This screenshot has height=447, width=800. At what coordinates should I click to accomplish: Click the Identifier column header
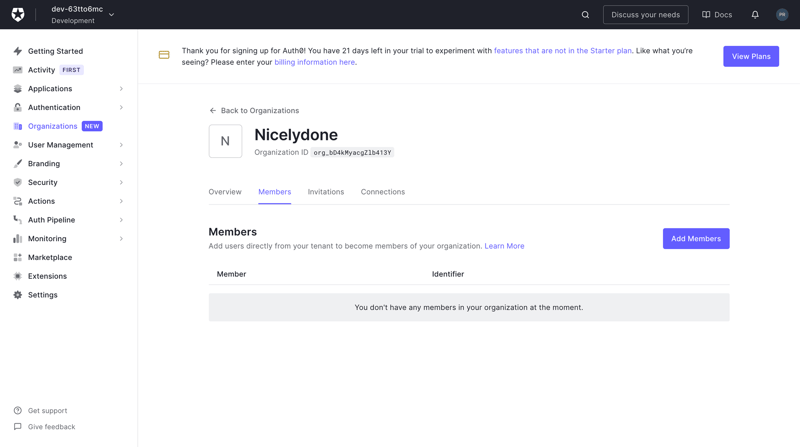448,274
